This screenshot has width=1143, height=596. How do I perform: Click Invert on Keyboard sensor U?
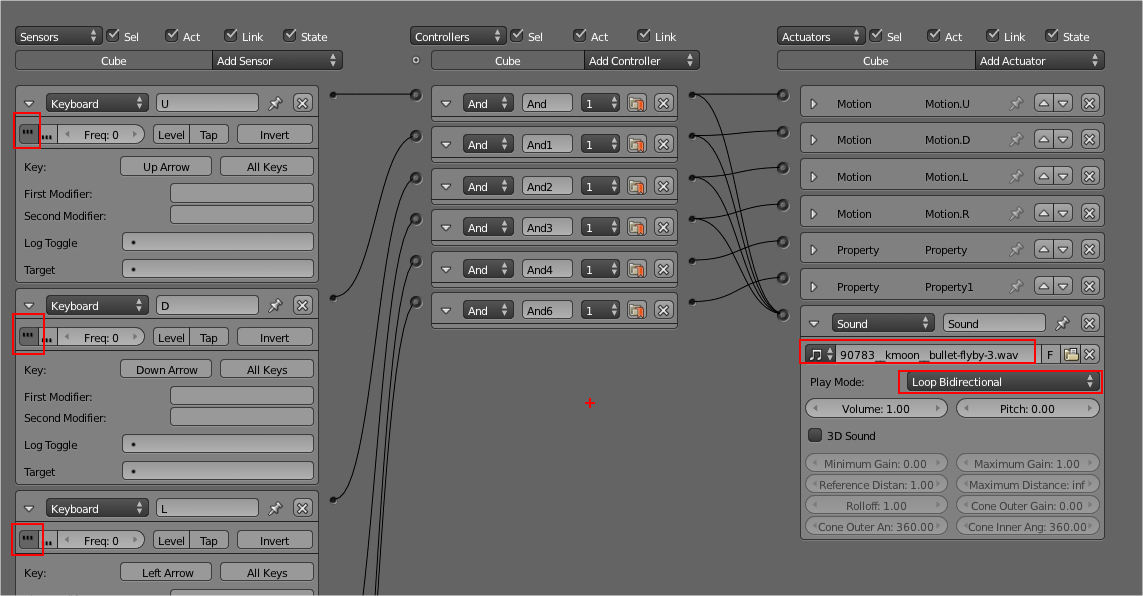275,135
